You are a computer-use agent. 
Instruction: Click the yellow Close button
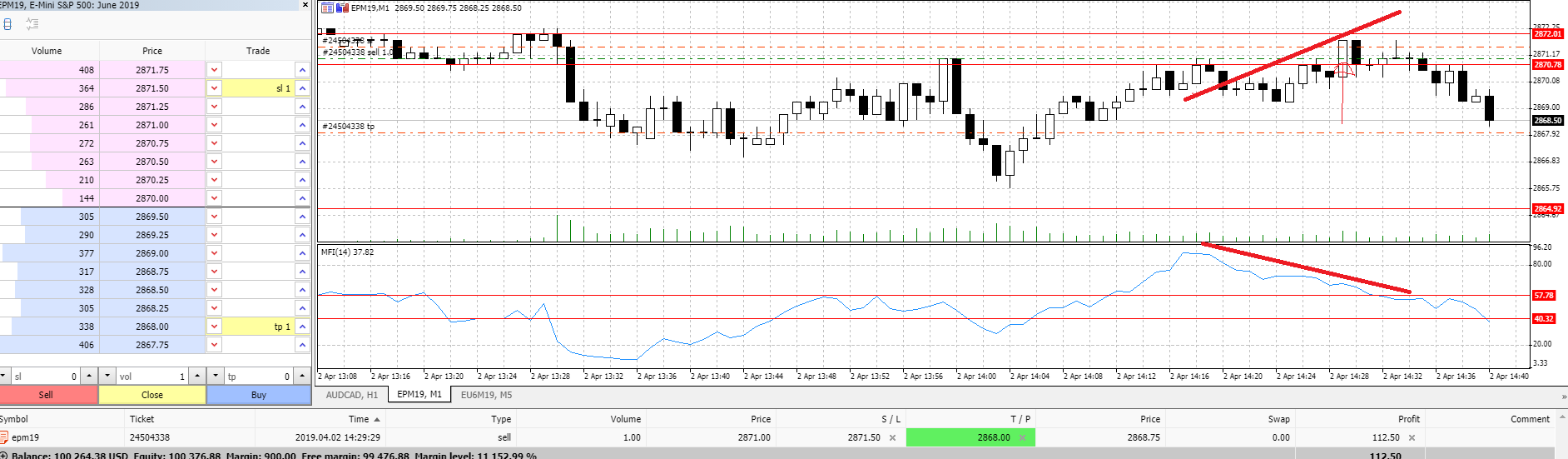[152, 395]
